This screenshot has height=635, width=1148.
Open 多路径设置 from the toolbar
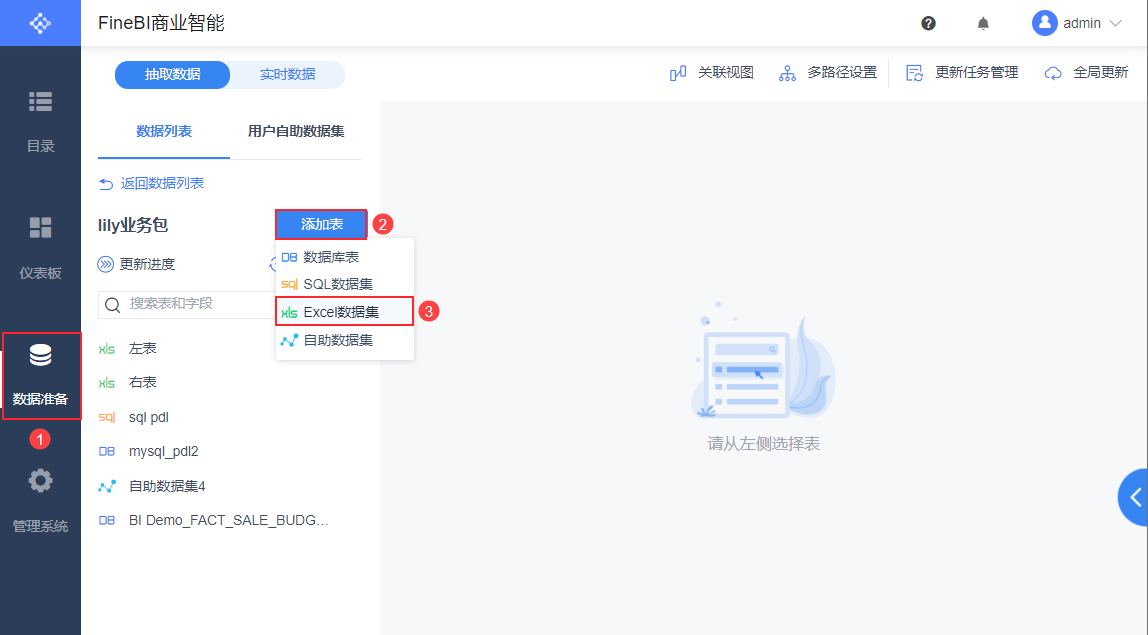point(827,73)
